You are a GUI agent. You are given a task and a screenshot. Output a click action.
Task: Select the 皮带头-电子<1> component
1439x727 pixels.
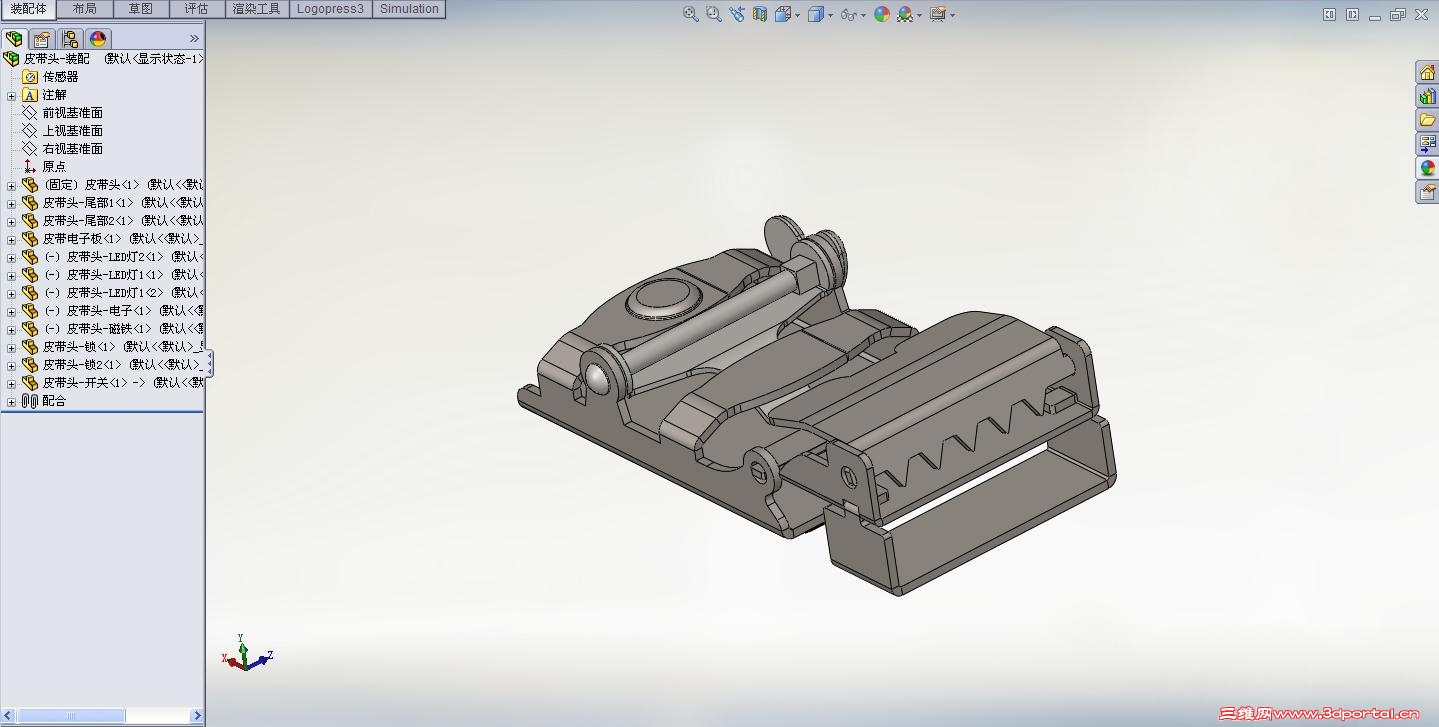click(x=113, y=311)
